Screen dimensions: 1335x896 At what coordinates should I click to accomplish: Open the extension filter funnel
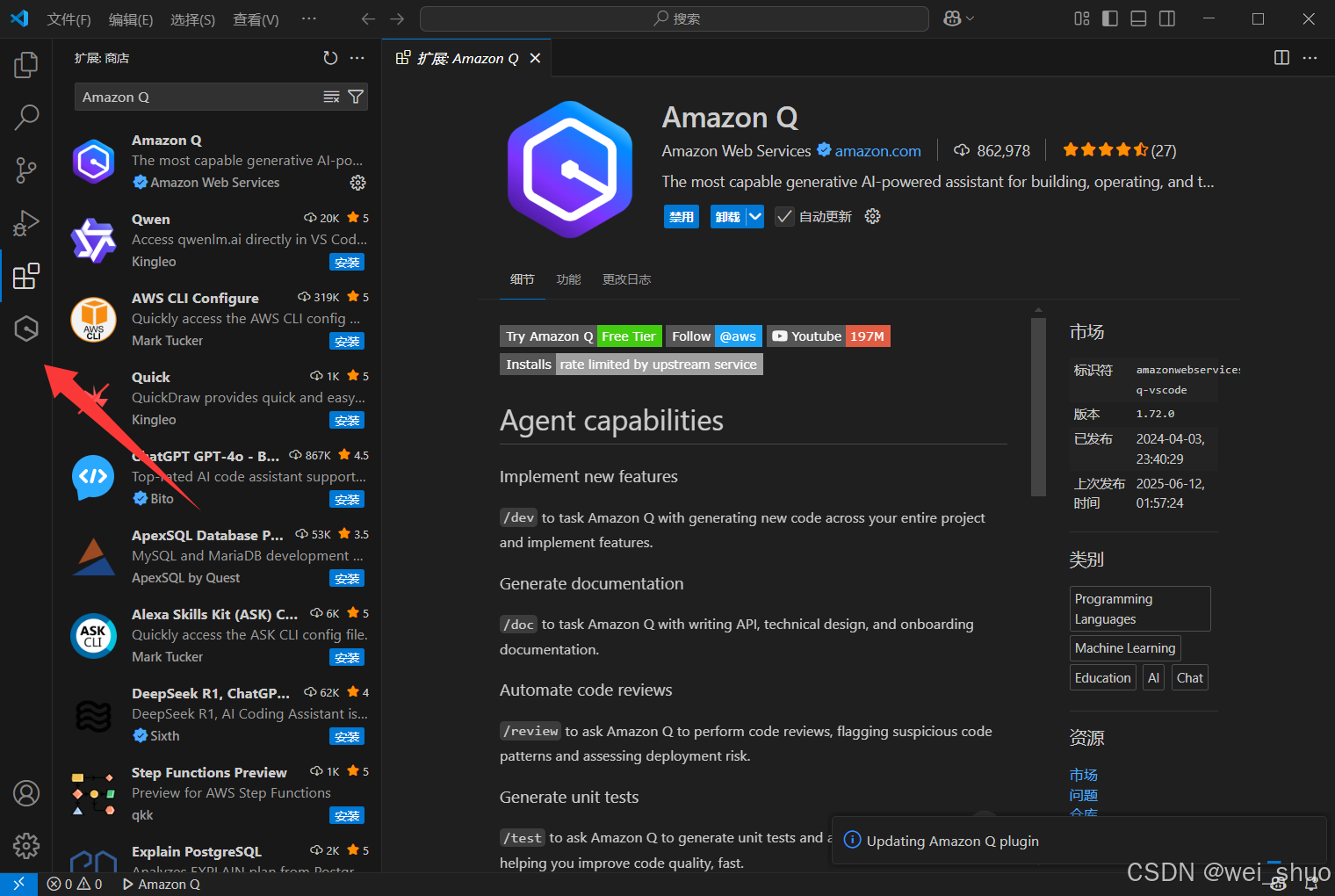point(356,97)
